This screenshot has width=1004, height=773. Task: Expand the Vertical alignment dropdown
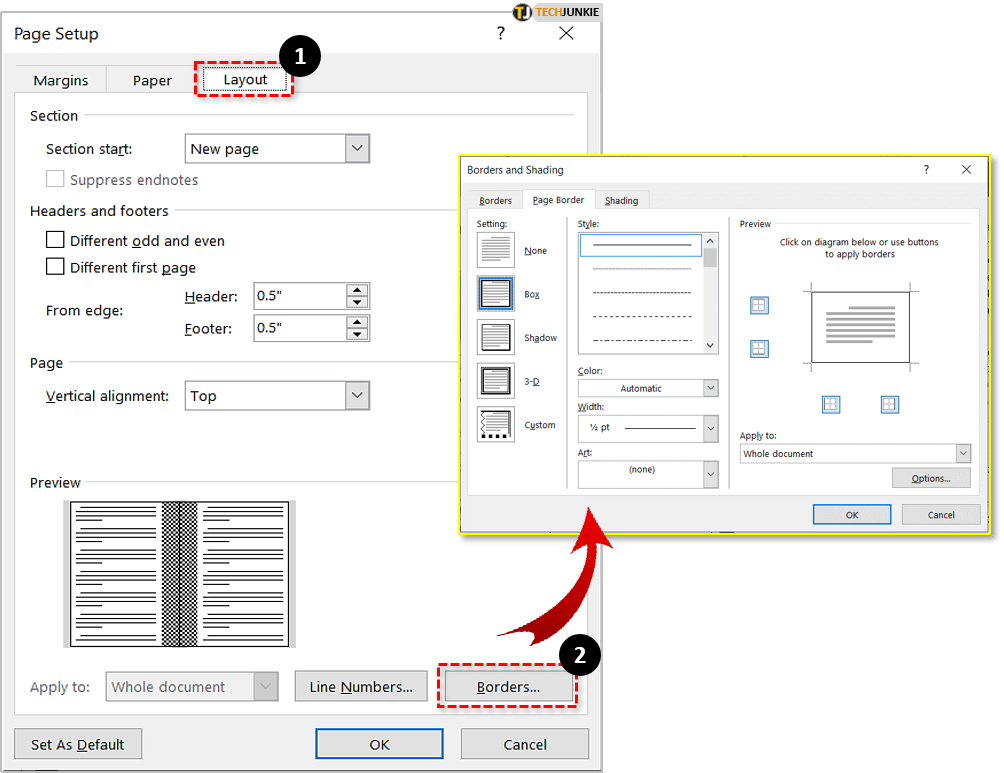357,396
